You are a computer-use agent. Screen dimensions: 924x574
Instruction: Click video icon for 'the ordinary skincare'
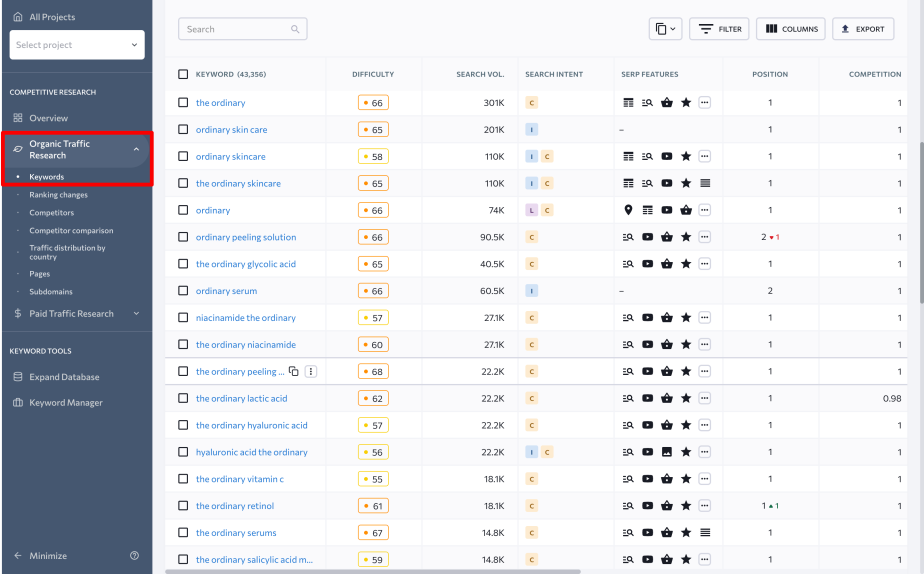[666, 183]
